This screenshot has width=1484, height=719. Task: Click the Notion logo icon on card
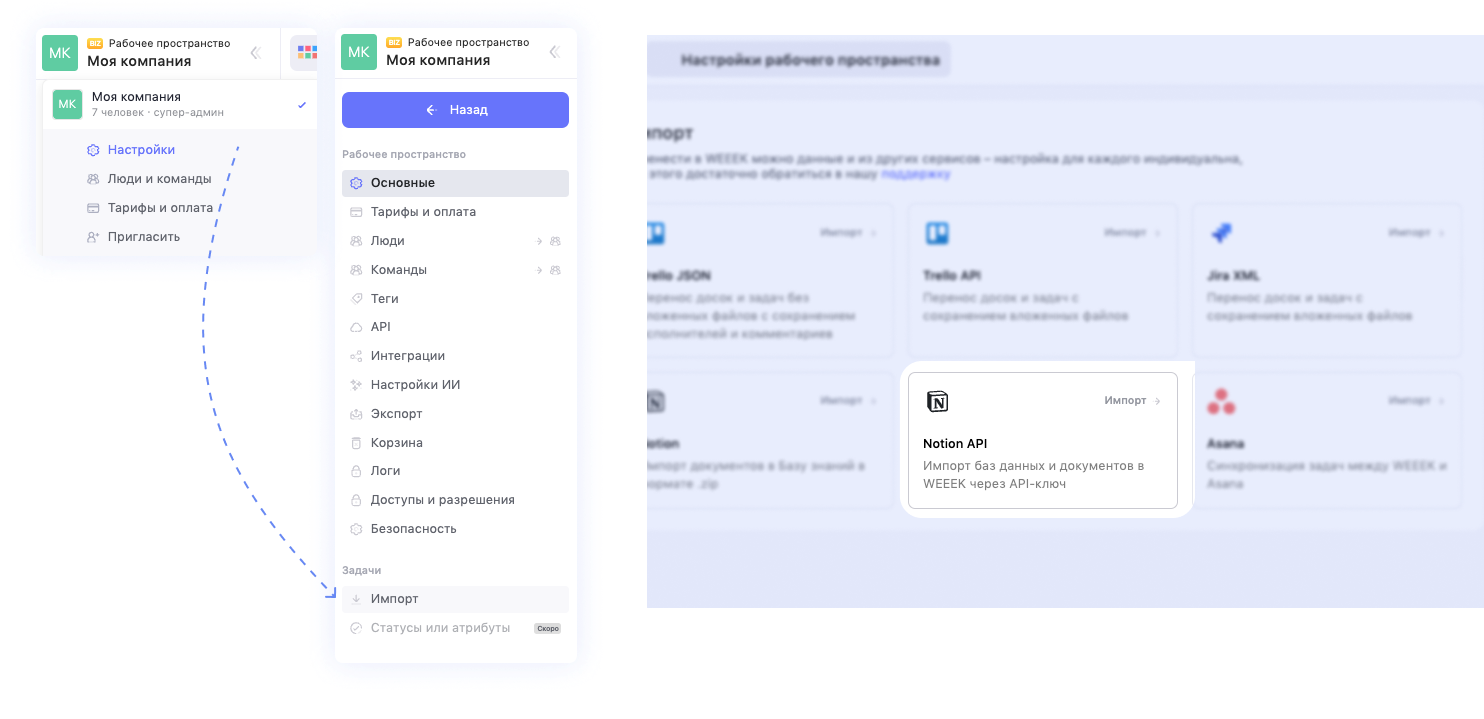click(937, 401)
